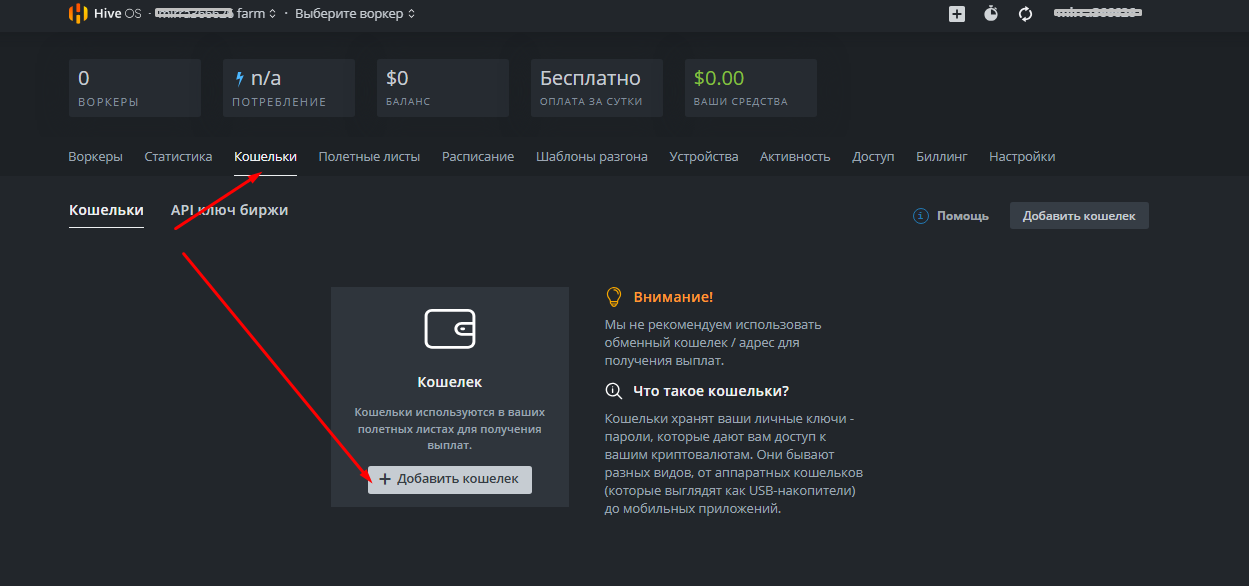This screenshot has width=1249, height=586.
Task: Click the top-right Добавить кошелек button
Action: pos(1079,216)
